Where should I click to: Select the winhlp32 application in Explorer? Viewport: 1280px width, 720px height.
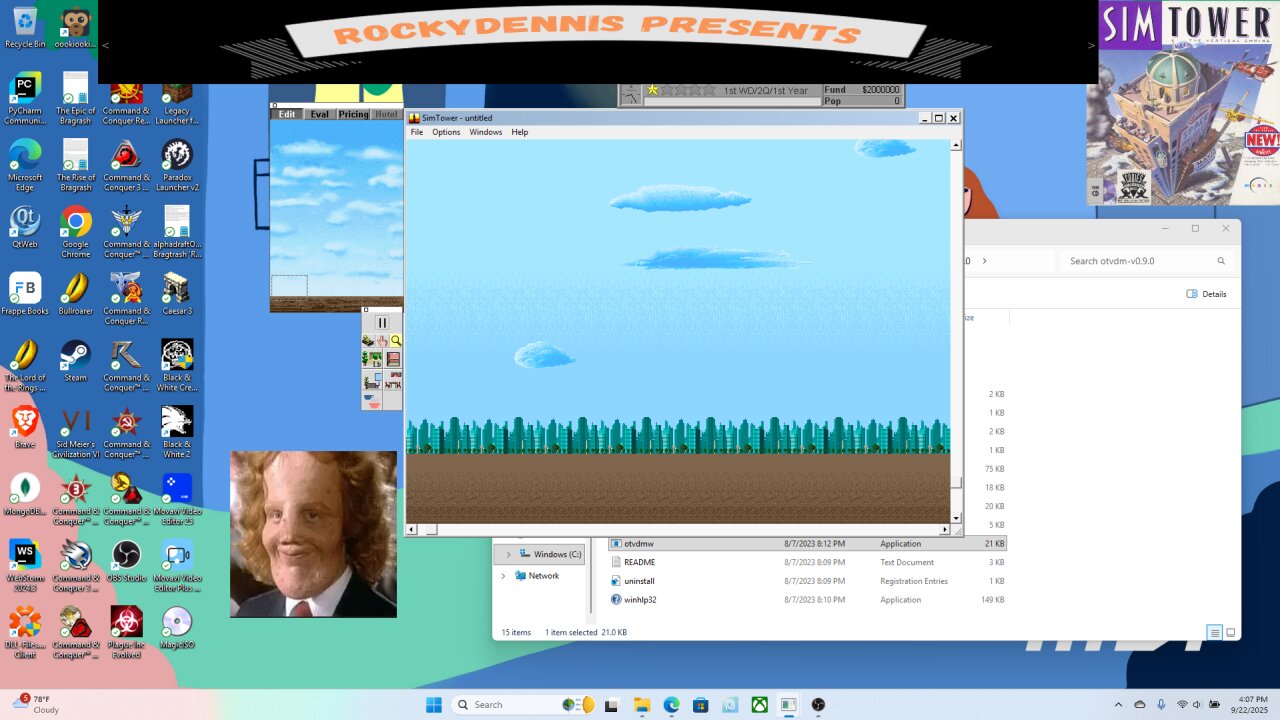[x=807, y=600]
